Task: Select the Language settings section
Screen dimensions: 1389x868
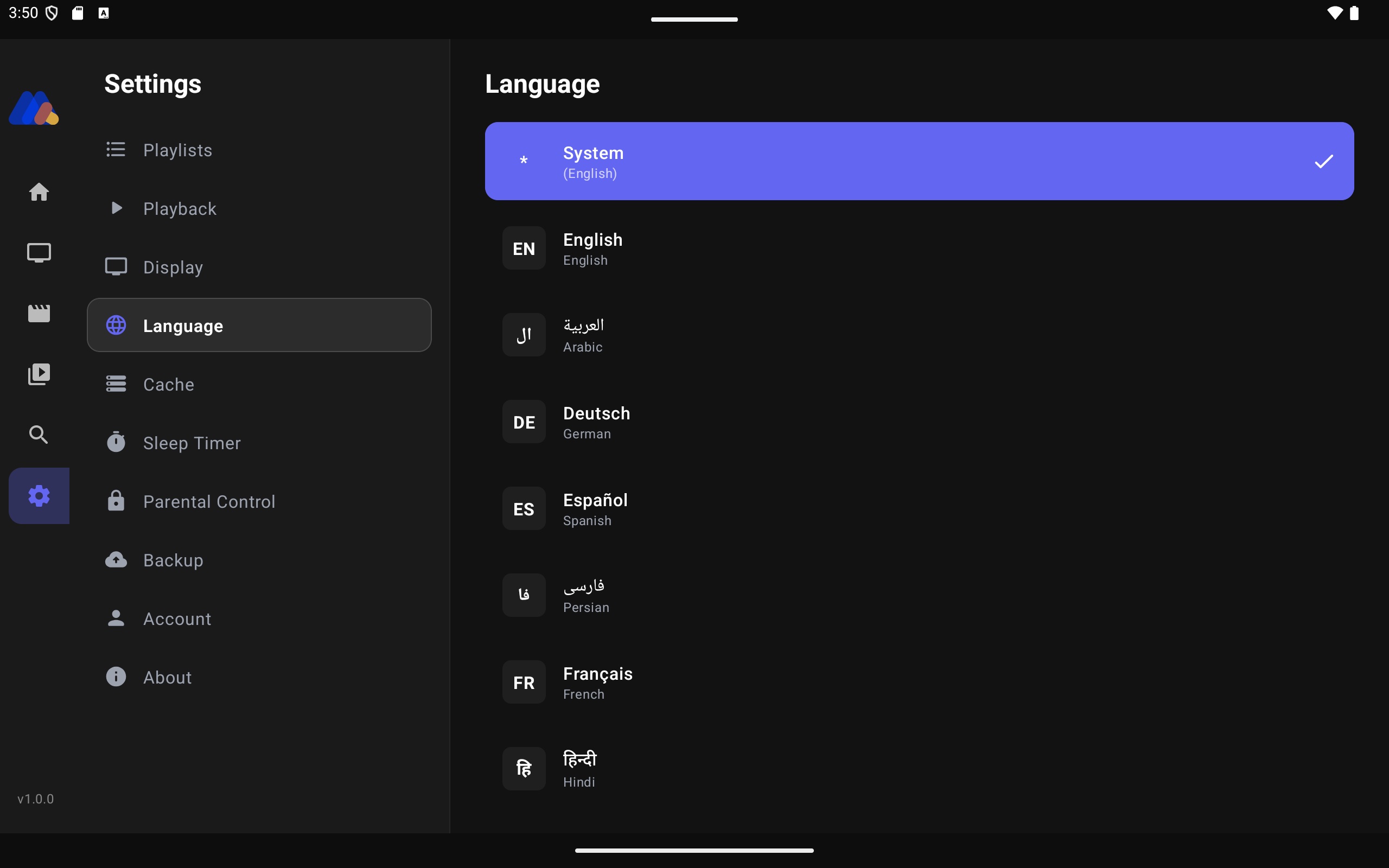Action: pyautogui.click(x=259, y=325)
